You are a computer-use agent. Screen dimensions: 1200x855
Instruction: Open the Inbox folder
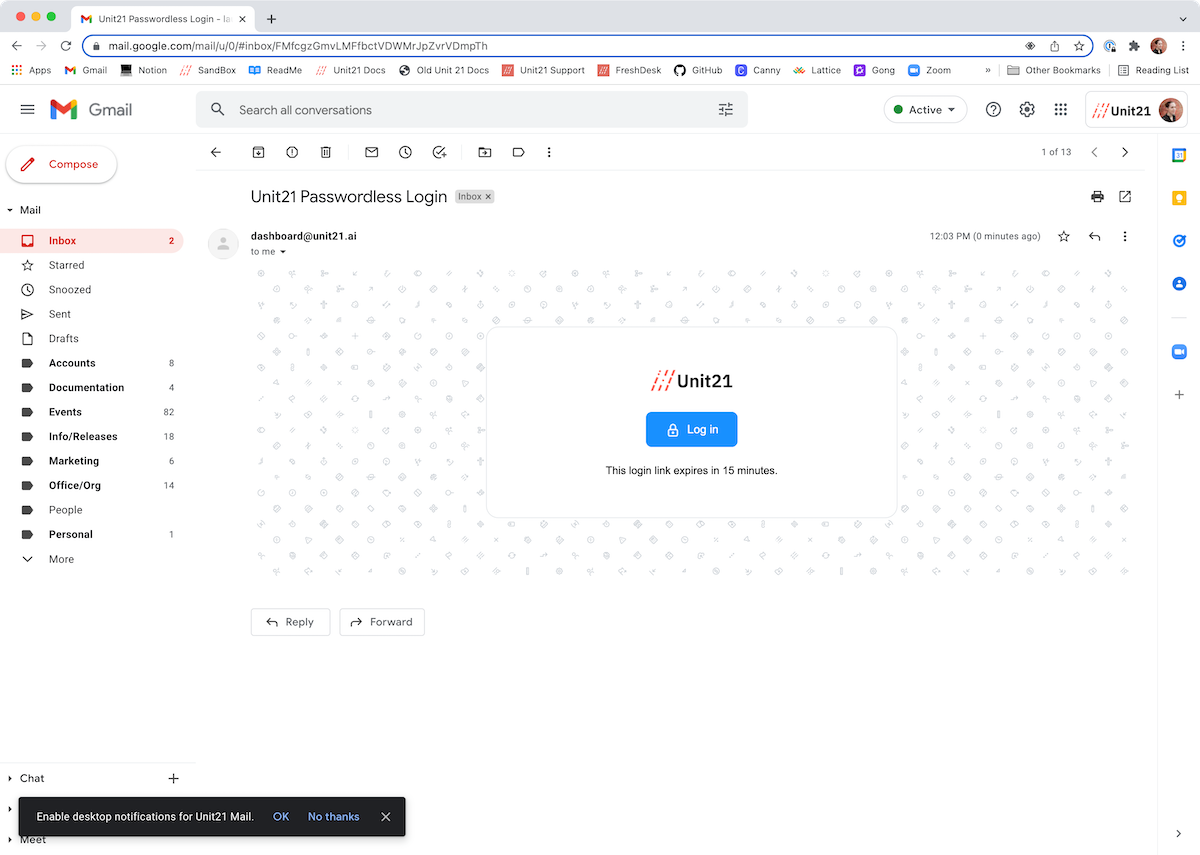92,240
